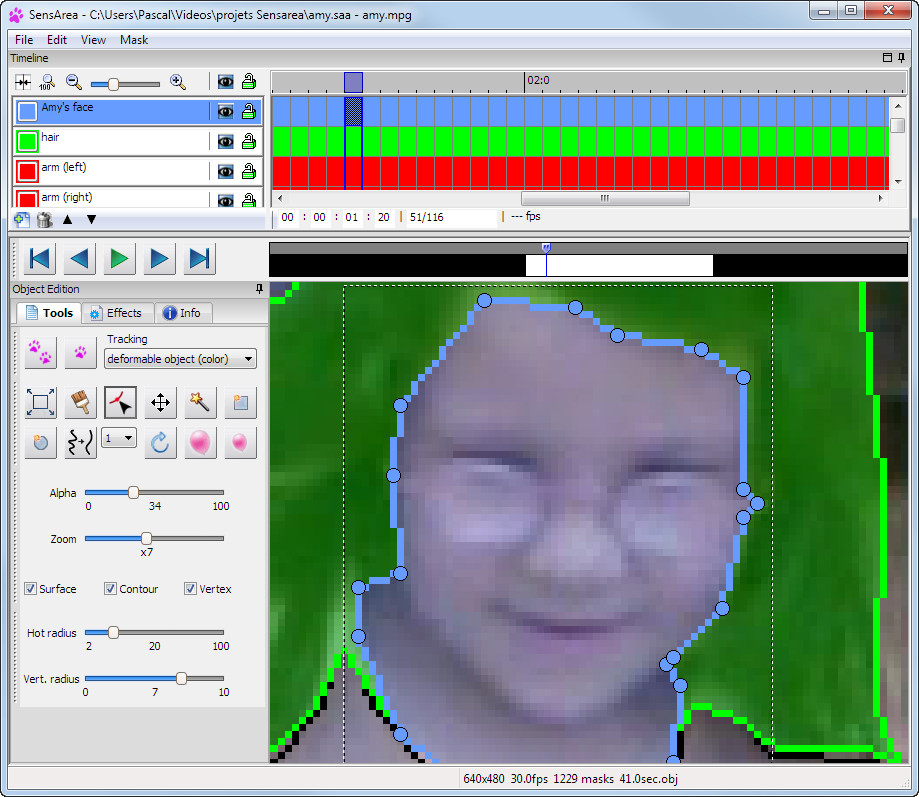Click the add new layer icon

coord(22,219)
